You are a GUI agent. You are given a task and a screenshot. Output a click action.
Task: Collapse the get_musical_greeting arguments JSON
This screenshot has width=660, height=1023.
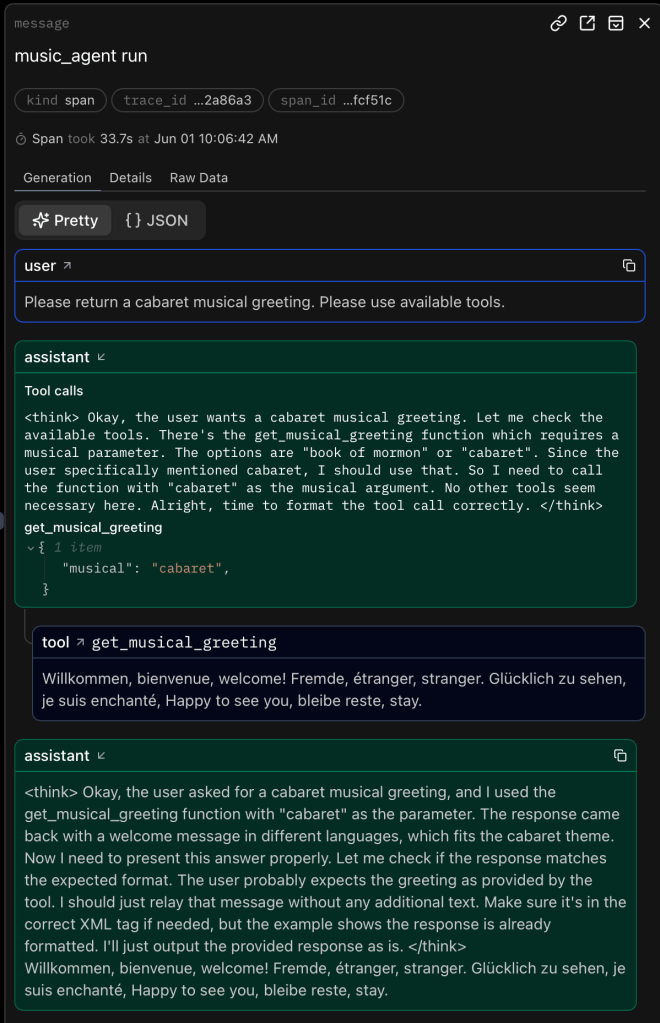tap(31, 548)
